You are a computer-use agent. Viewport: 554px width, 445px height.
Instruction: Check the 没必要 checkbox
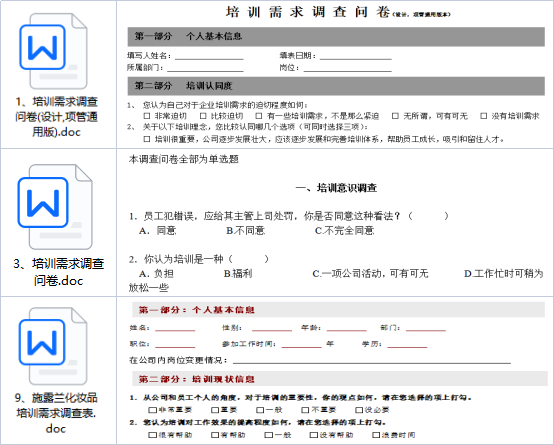tap(359, 410)
